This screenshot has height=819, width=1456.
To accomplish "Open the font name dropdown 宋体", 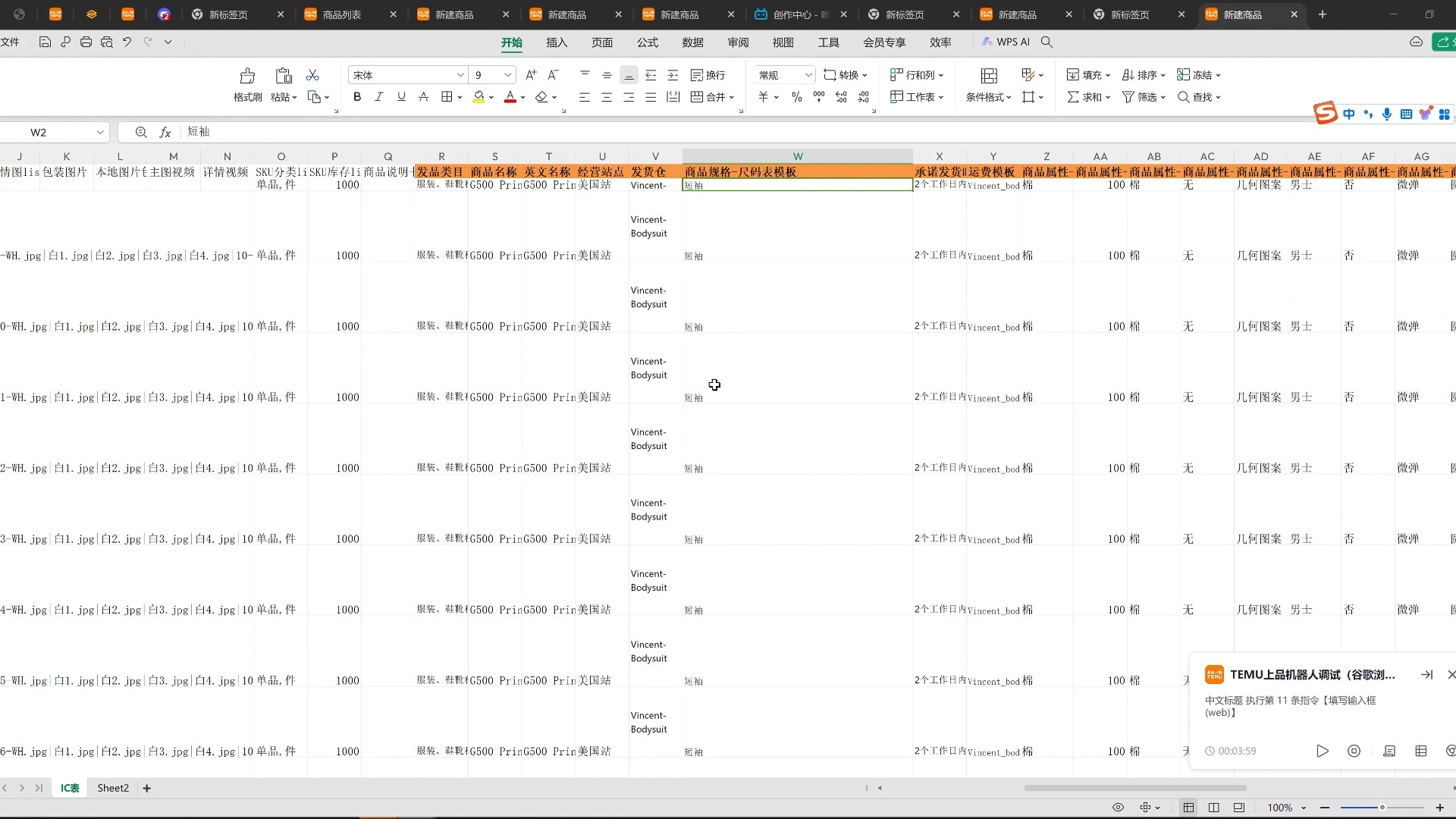I will click(x=460, y=75).
